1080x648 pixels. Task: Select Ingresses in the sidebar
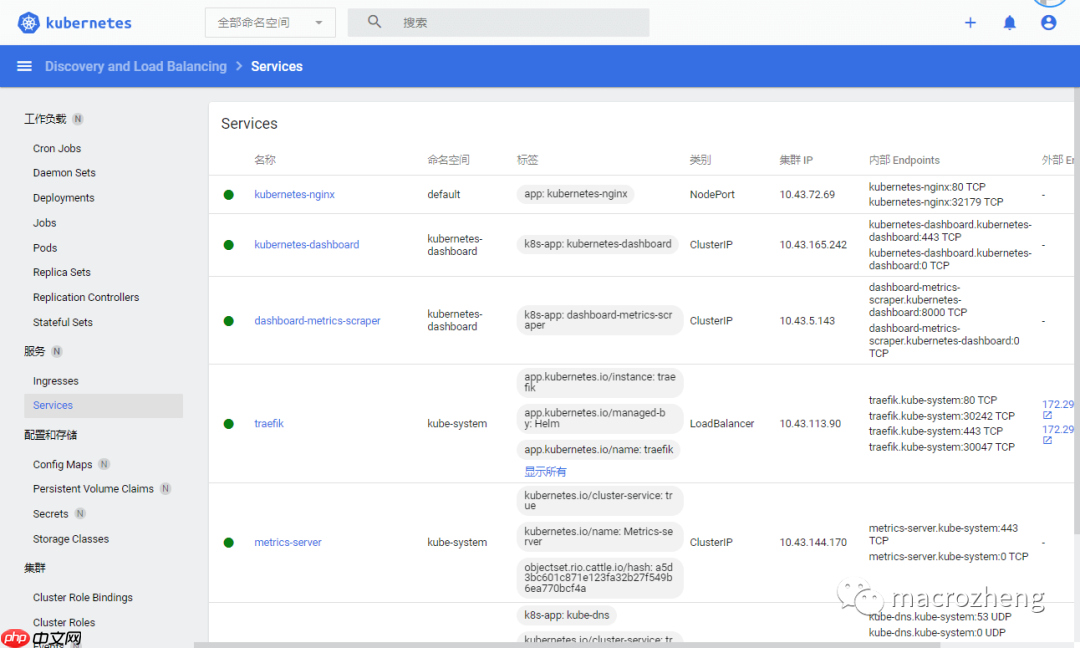click(x=55, y=381)
